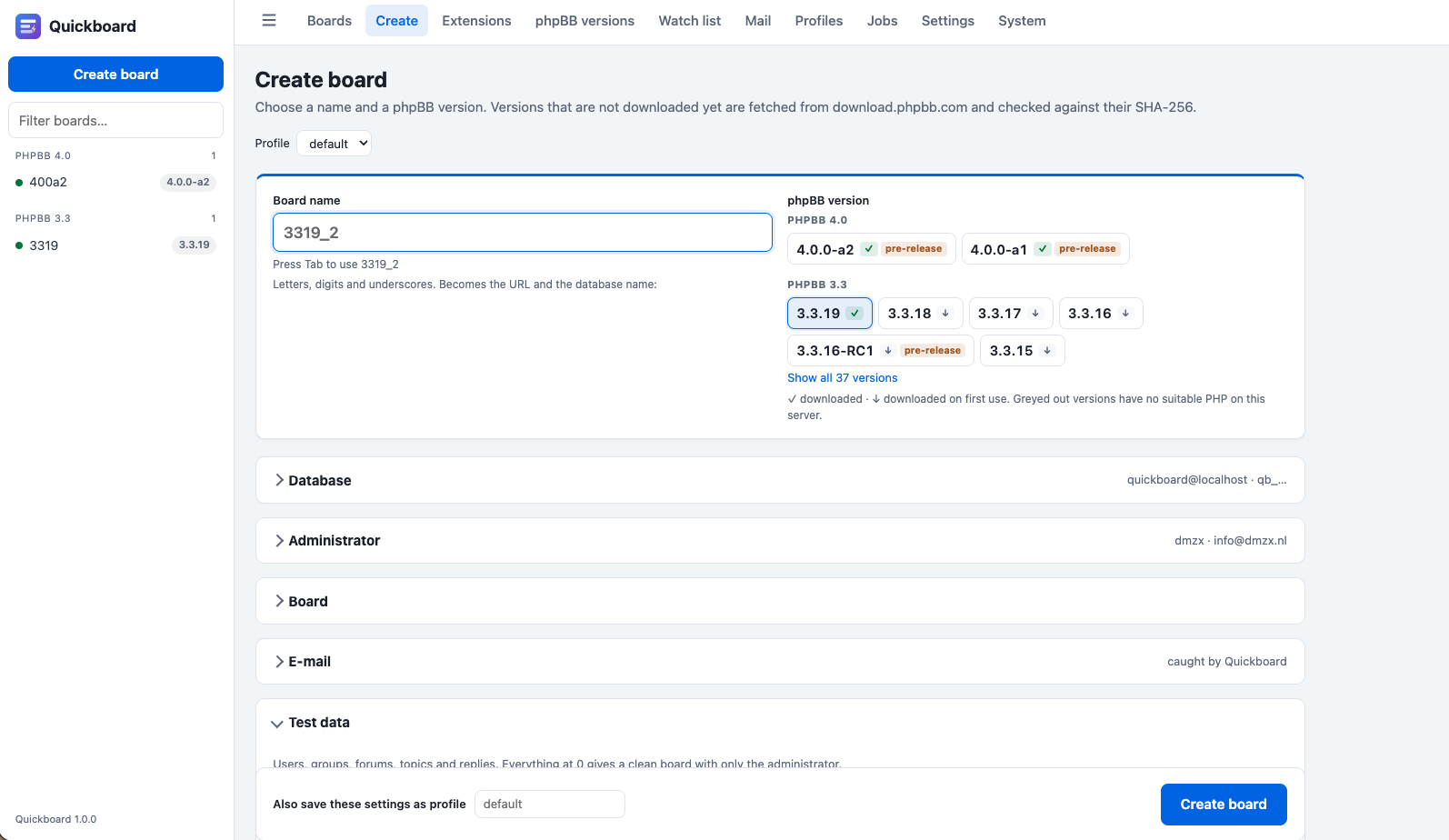Viewport: 1449px width, 840px height.
Task: Select phpBB version 3.3.16-RC1
Action: click(x=881, y=351)
